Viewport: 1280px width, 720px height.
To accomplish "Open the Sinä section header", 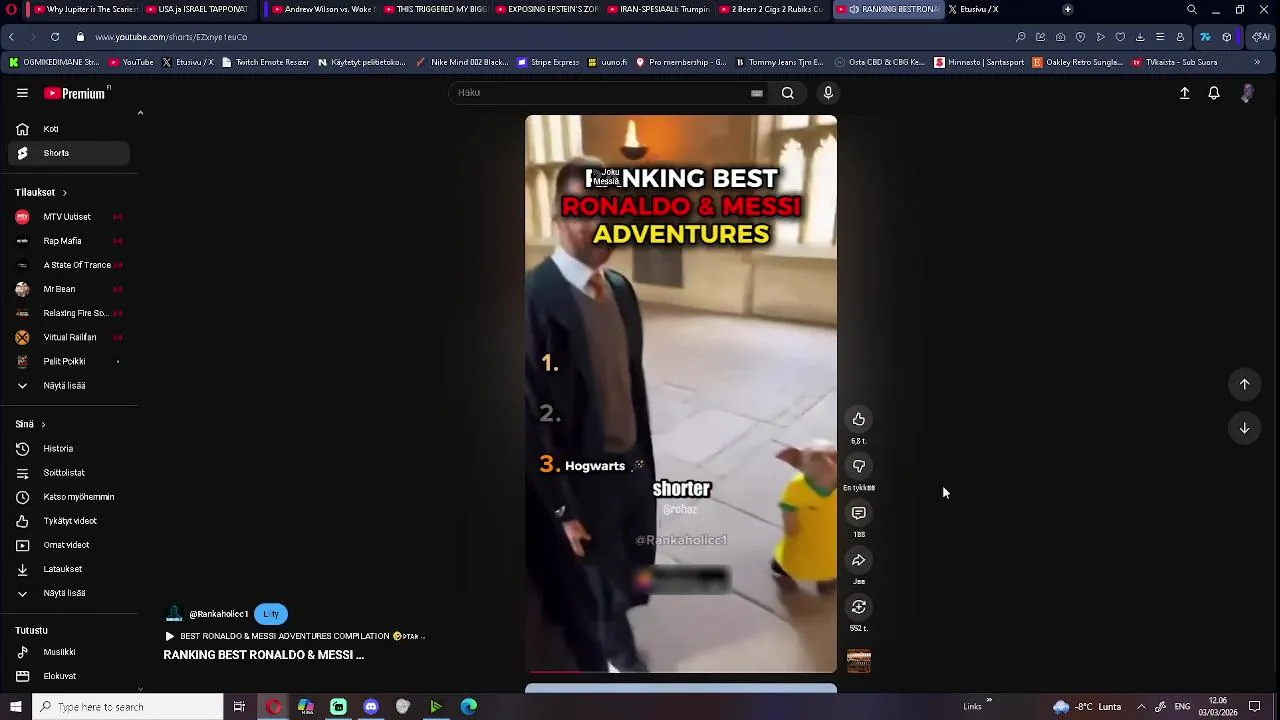I will 30,424.
